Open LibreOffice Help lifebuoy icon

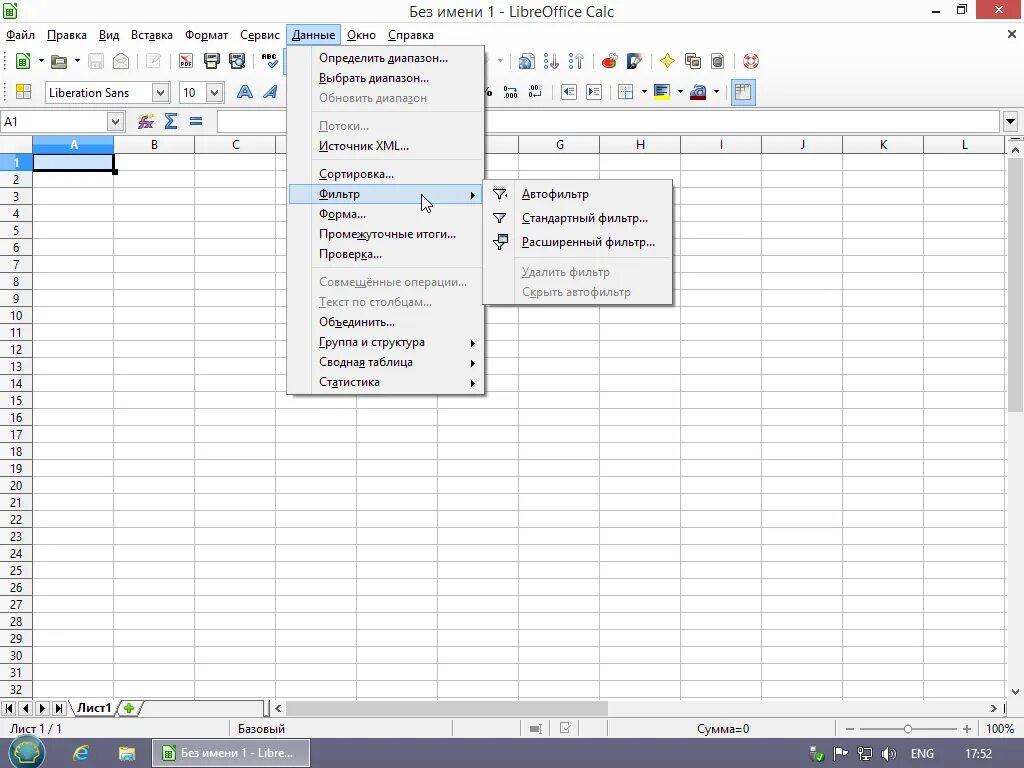[x=750, y=61]
